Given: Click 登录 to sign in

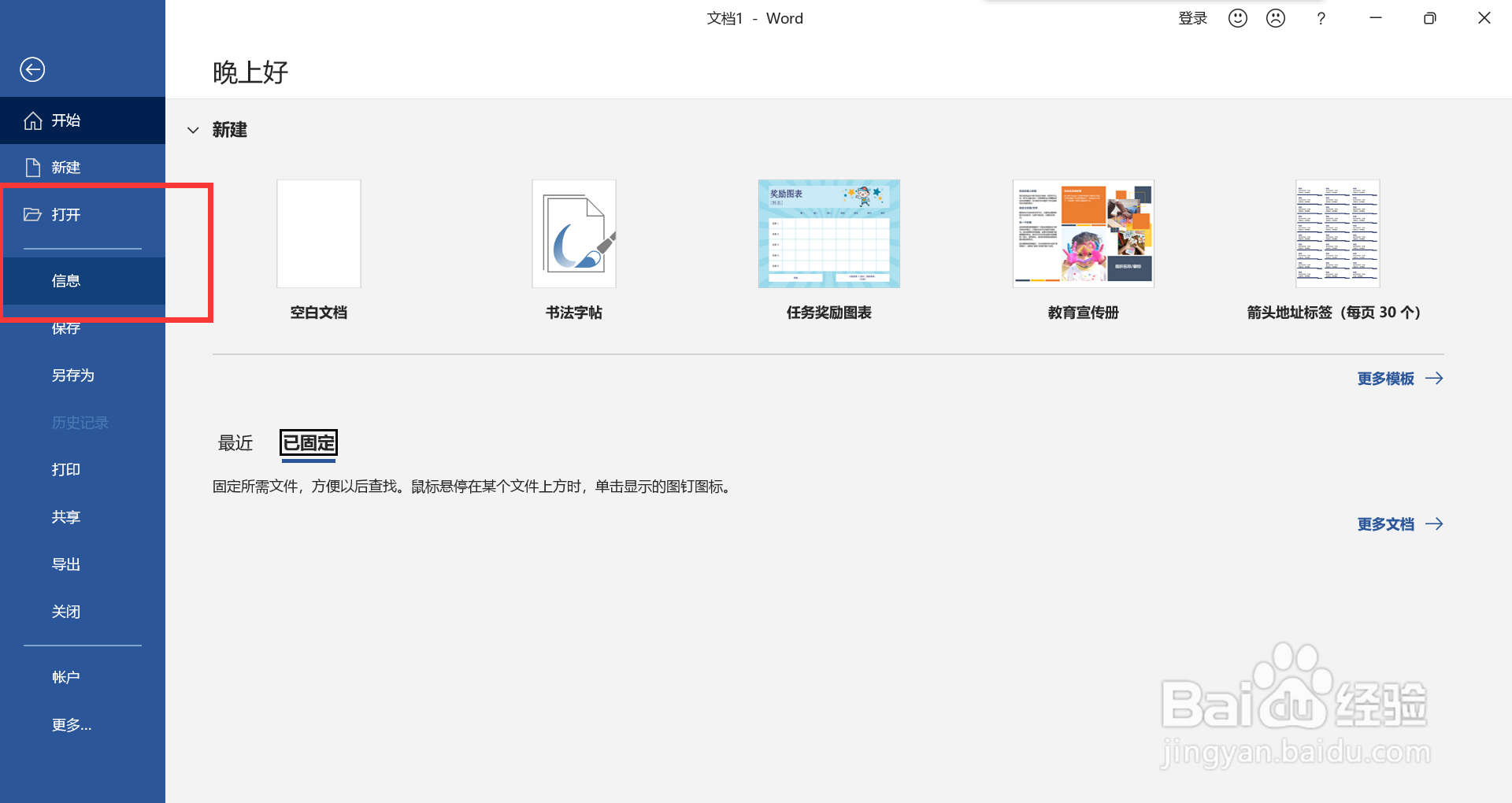Looking at the screenshot, I should (1192, 18).
